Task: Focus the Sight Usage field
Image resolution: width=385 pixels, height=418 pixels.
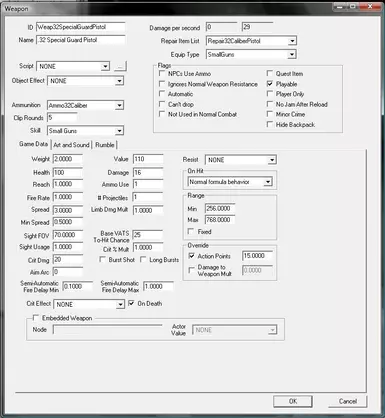Action: pos(68,247)
